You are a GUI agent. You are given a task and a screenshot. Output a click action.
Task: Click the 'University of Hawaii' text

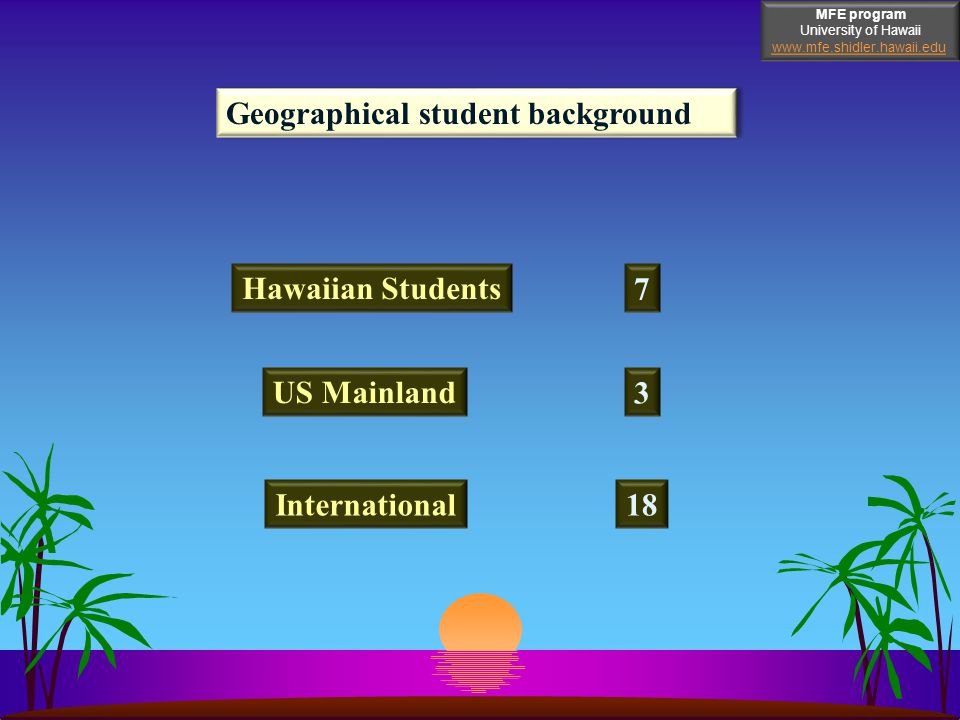(x=860, y=30)
